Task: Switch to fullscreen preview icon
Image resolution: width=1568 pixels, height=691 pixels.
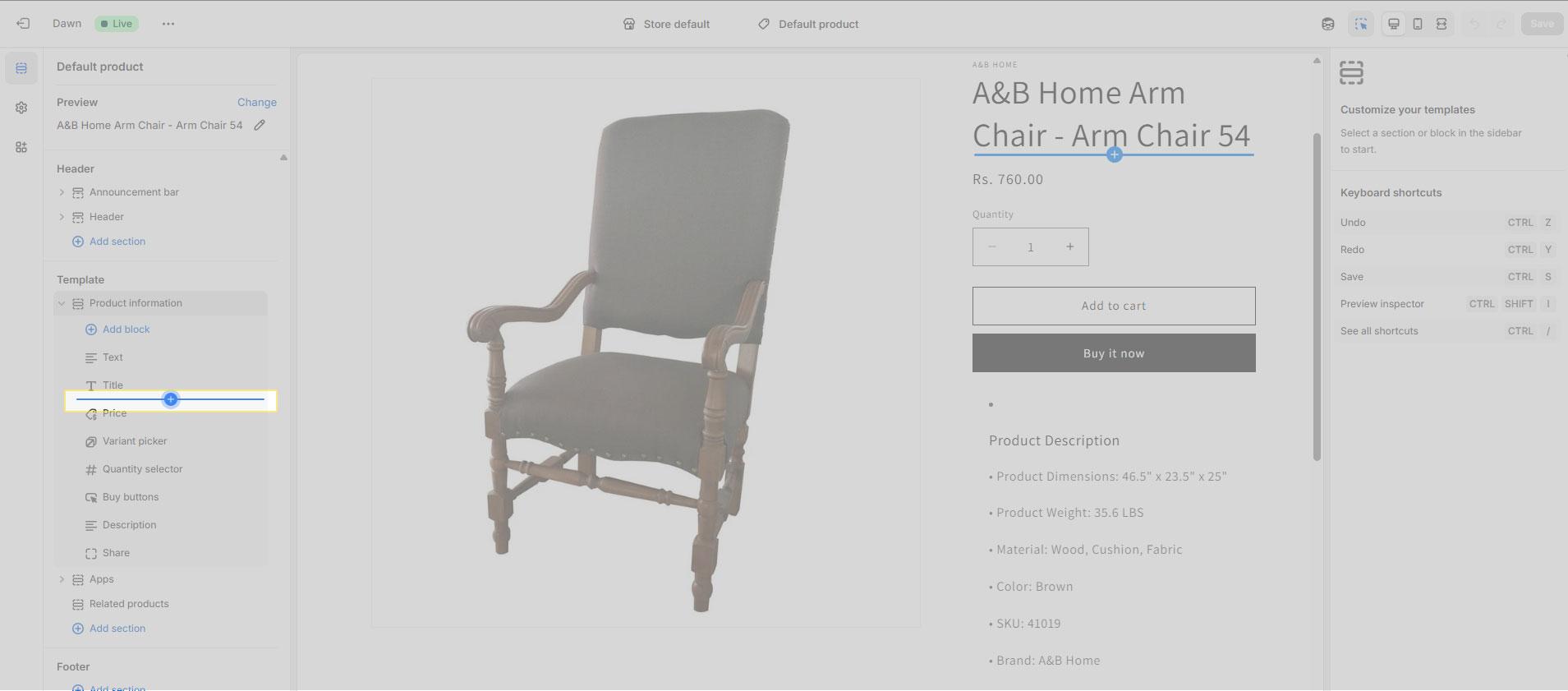Action: pos(1442,24)
